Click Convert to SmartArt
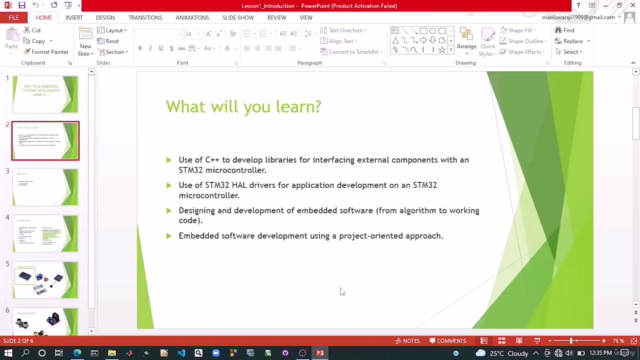 (351, 52)
